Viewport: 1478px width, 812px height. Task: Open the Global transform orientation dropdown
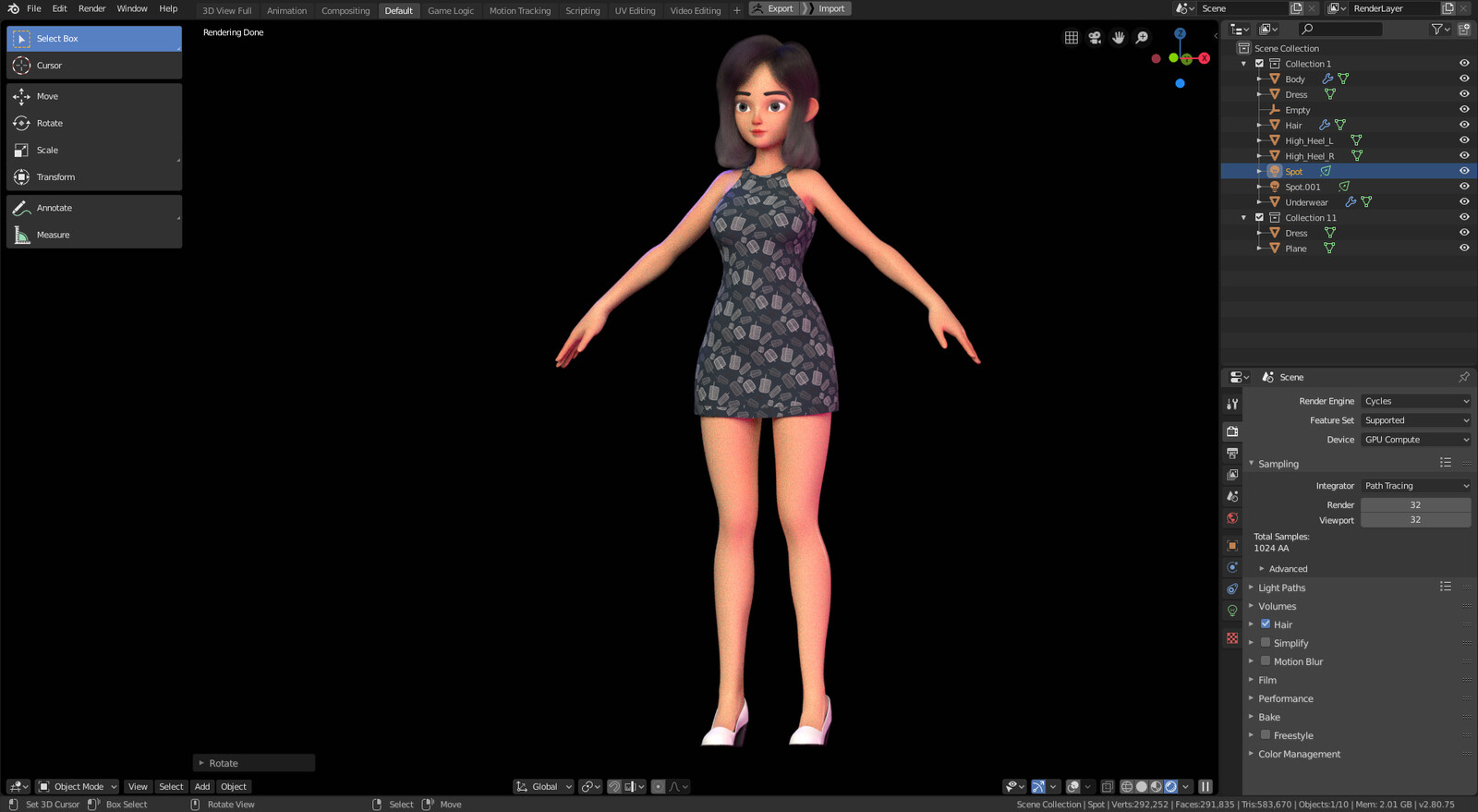[544, 787]
